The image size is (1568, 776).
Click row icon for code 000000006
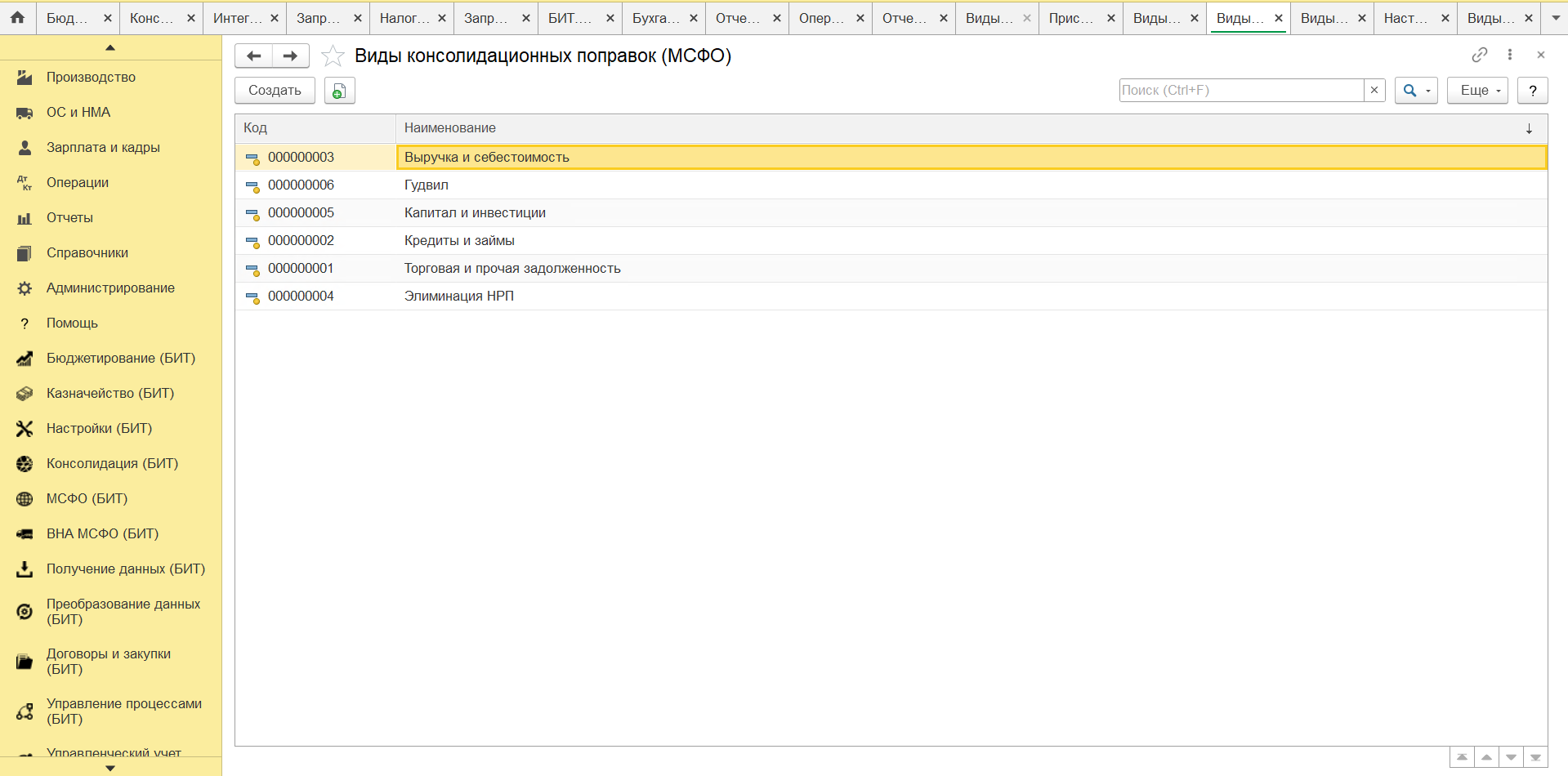coord(252,186)
